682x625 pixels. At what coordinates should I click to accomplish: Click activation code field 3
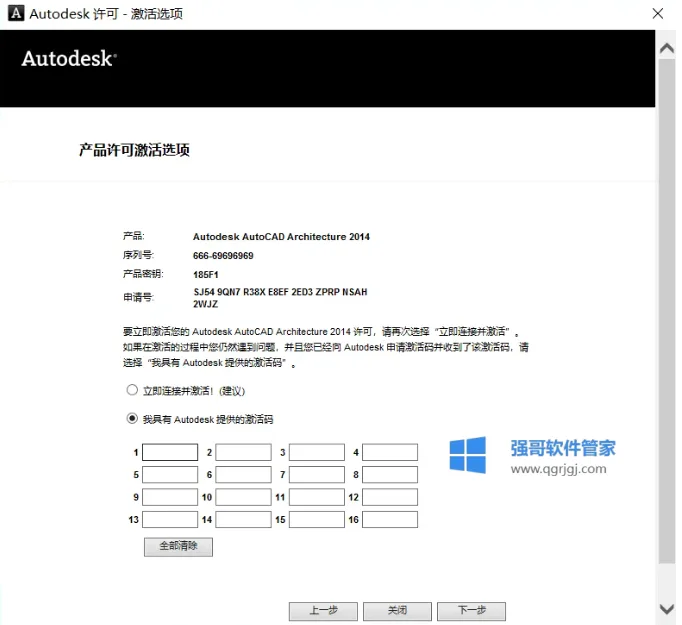[317, 452]
